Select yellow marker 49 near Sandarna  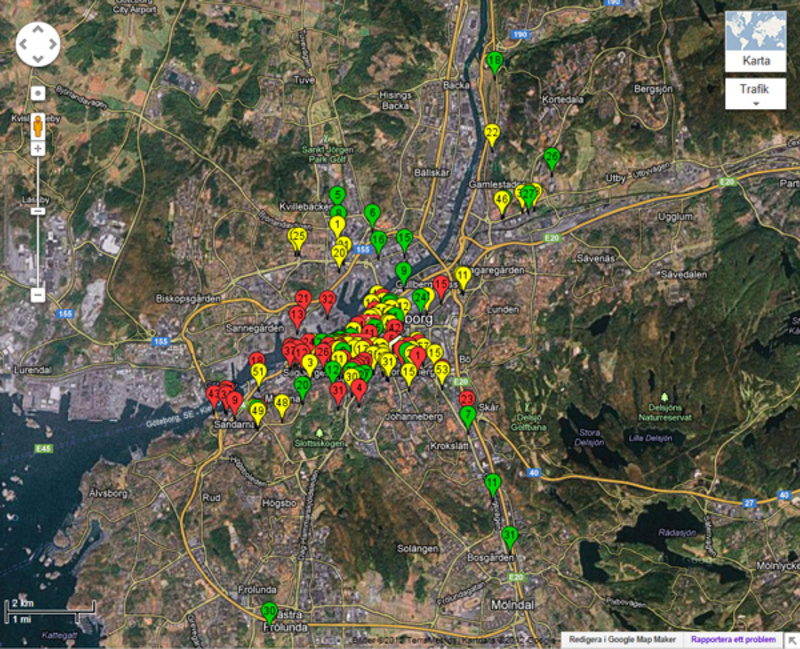pyautogui.click(x=258, y=411)
